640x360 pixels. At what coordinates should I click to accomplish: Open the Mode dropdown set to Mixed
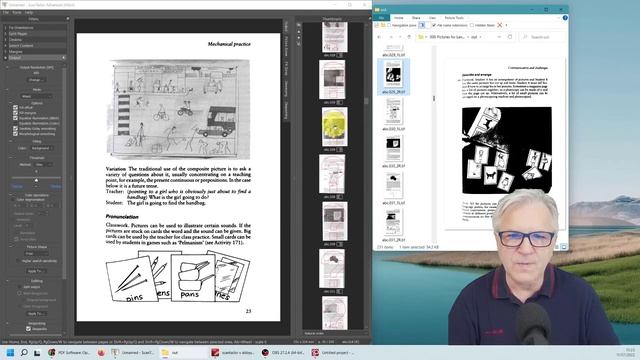coord(37,96)
